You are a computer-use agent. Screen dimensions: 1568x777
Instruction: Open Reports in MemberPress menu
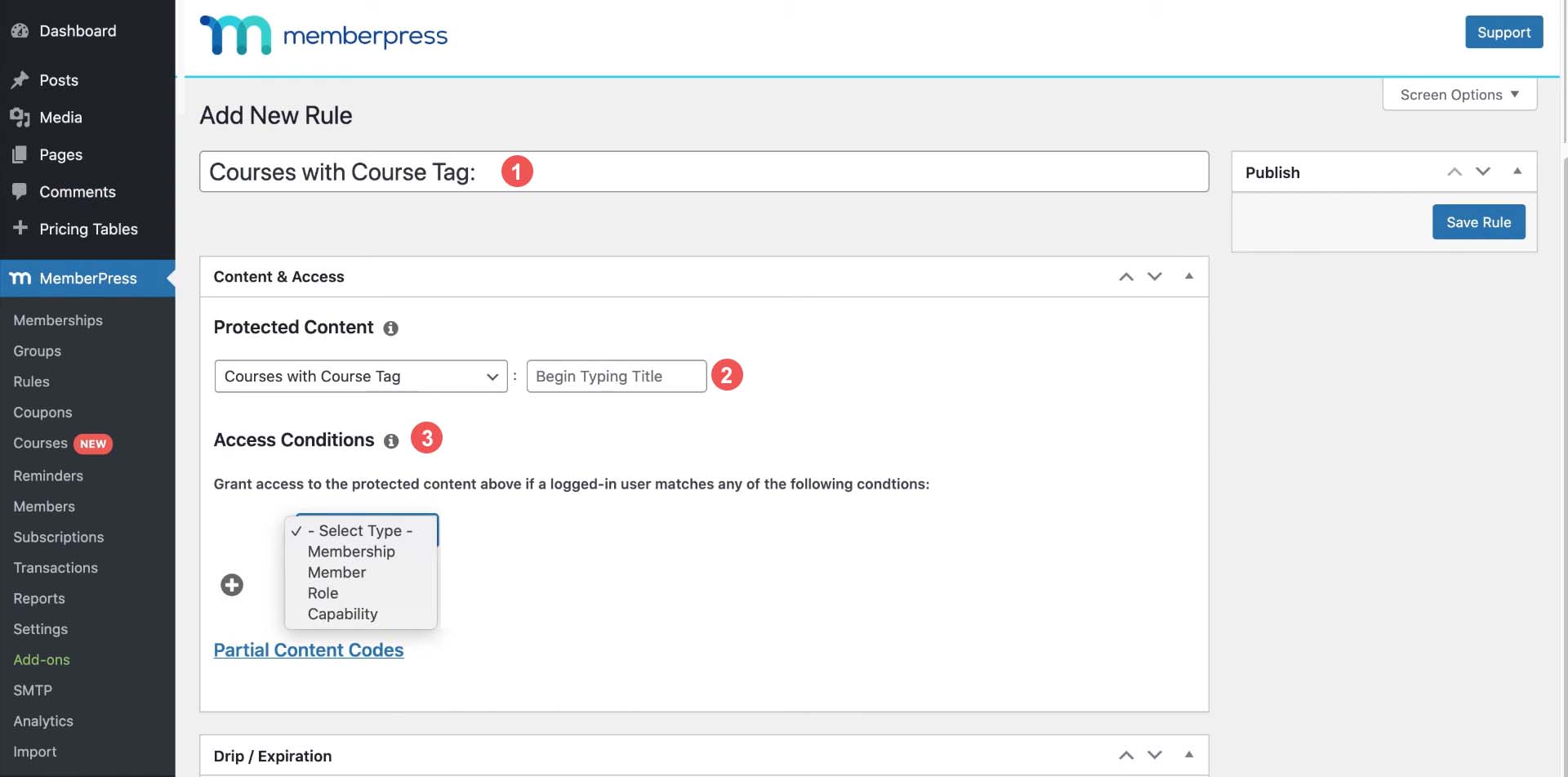pos(39,599)
